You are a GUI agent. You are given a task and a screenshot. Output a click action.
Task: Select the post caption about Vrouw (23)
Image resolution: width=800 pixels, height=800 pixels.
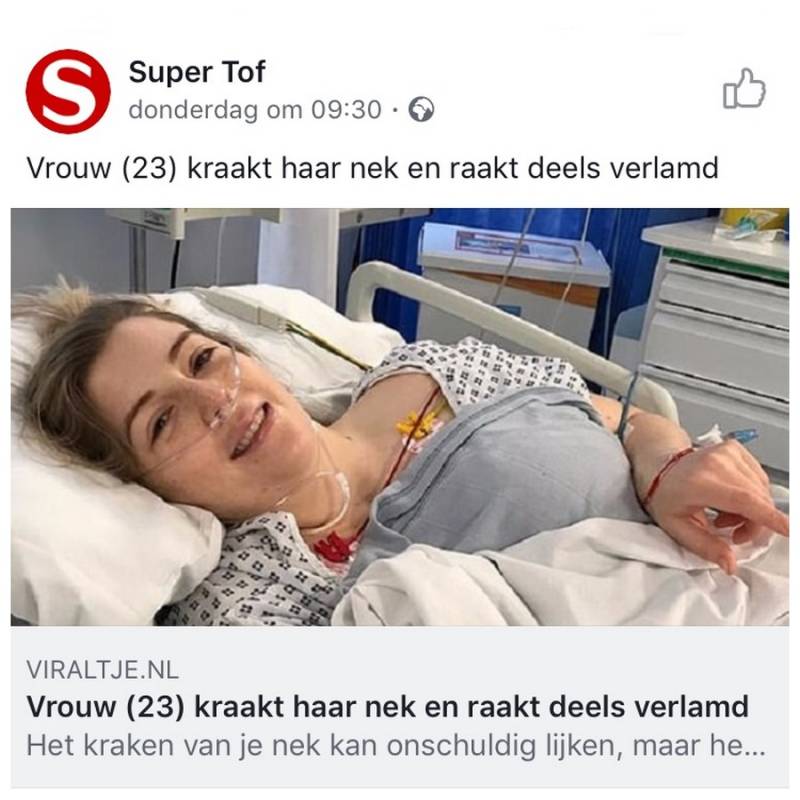coord(372,168)
